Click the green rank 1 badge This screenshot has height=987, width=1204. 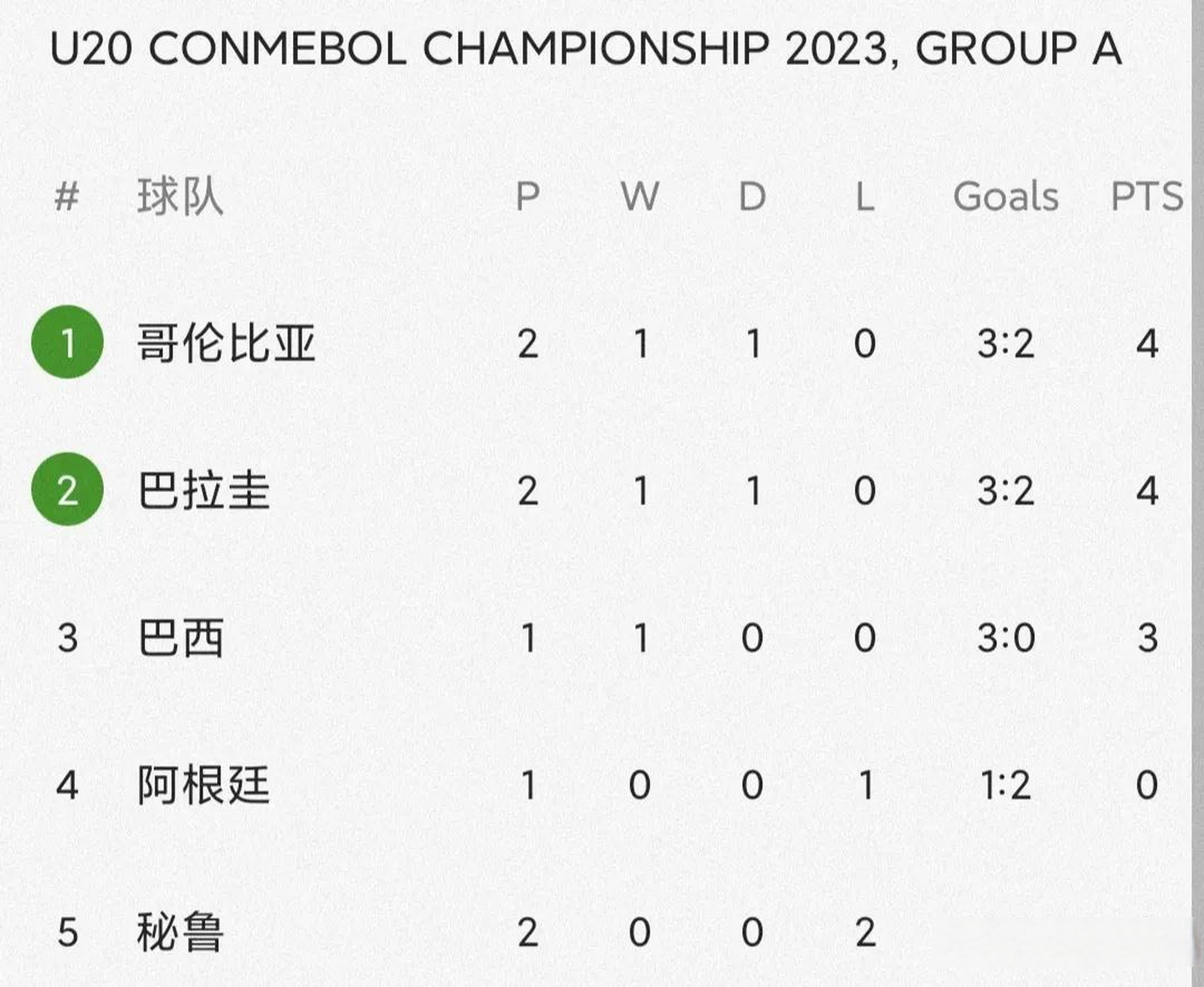pyautogui.click(x=67, y=342)
